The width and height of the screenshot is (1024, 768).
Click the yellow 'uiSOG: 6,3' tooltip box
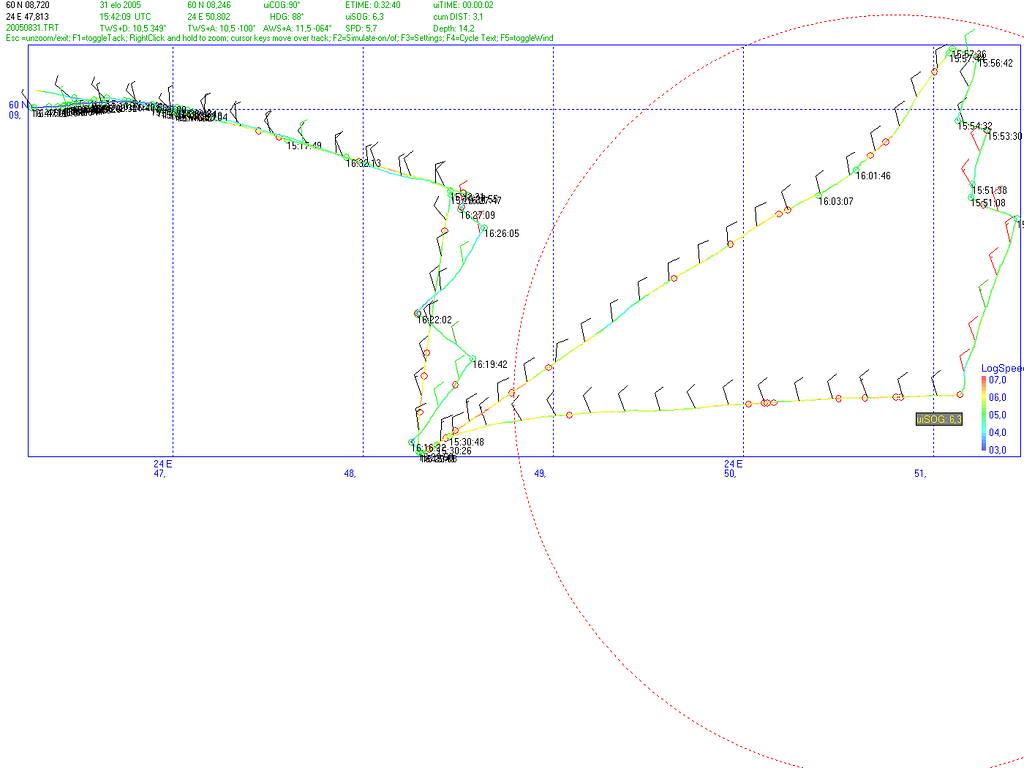click(939, 419)
